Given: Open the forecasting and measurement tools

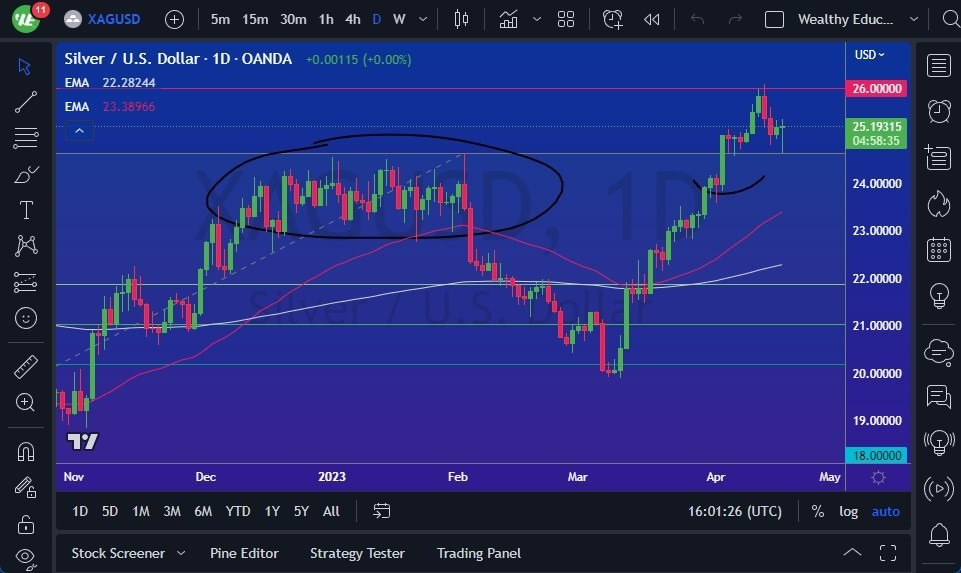Looking at the screenshot, I should click(25, 282).
